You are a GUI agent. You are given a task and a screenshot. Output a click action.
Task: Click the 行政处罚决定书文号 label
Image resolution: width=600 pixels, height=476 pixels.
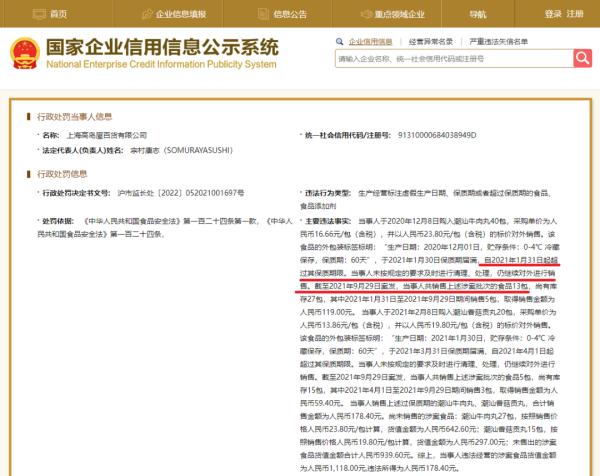pos(76,193)
